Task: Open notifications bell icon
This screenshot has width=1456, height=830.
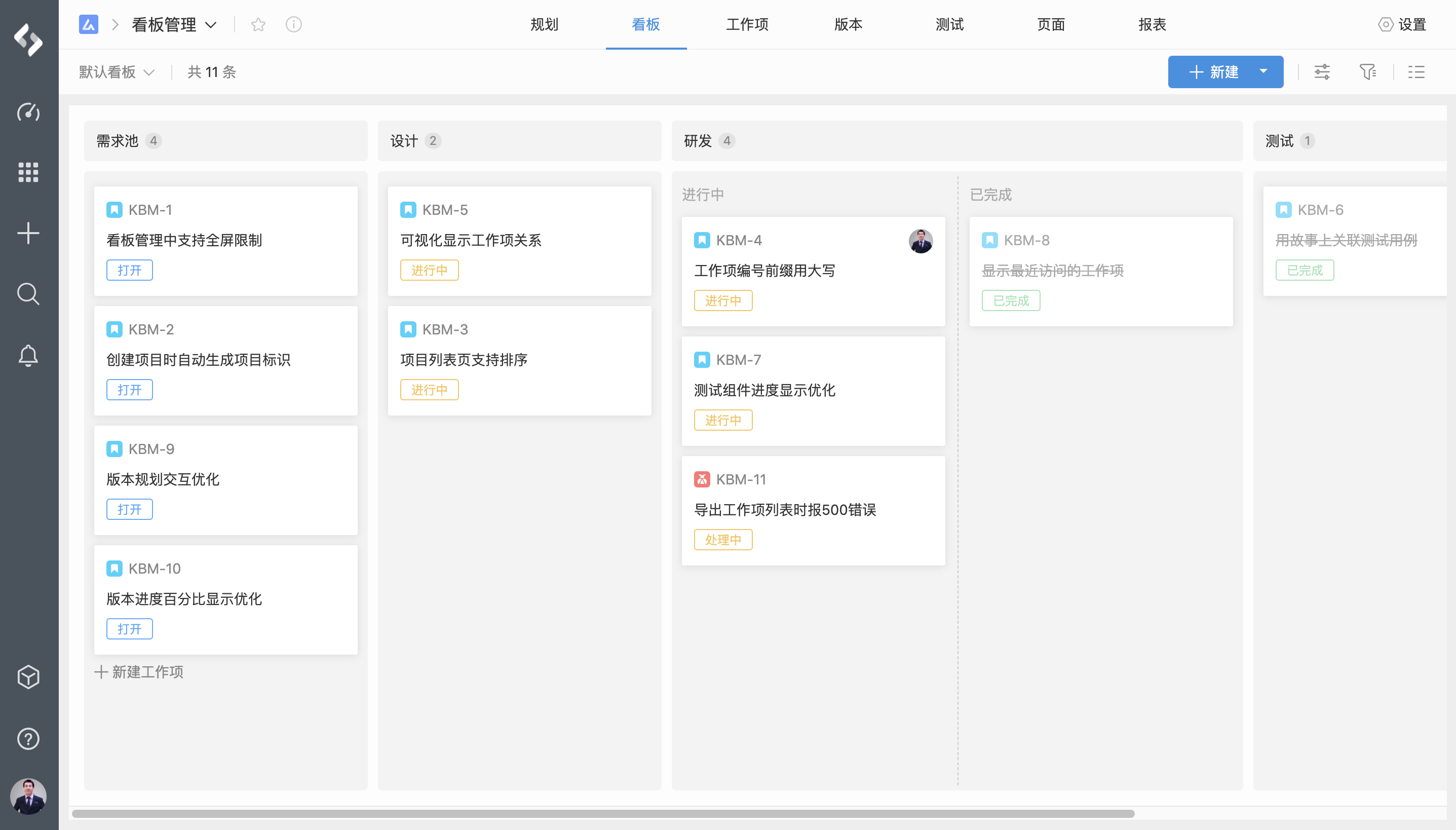Action: click(x=28, y=355)
